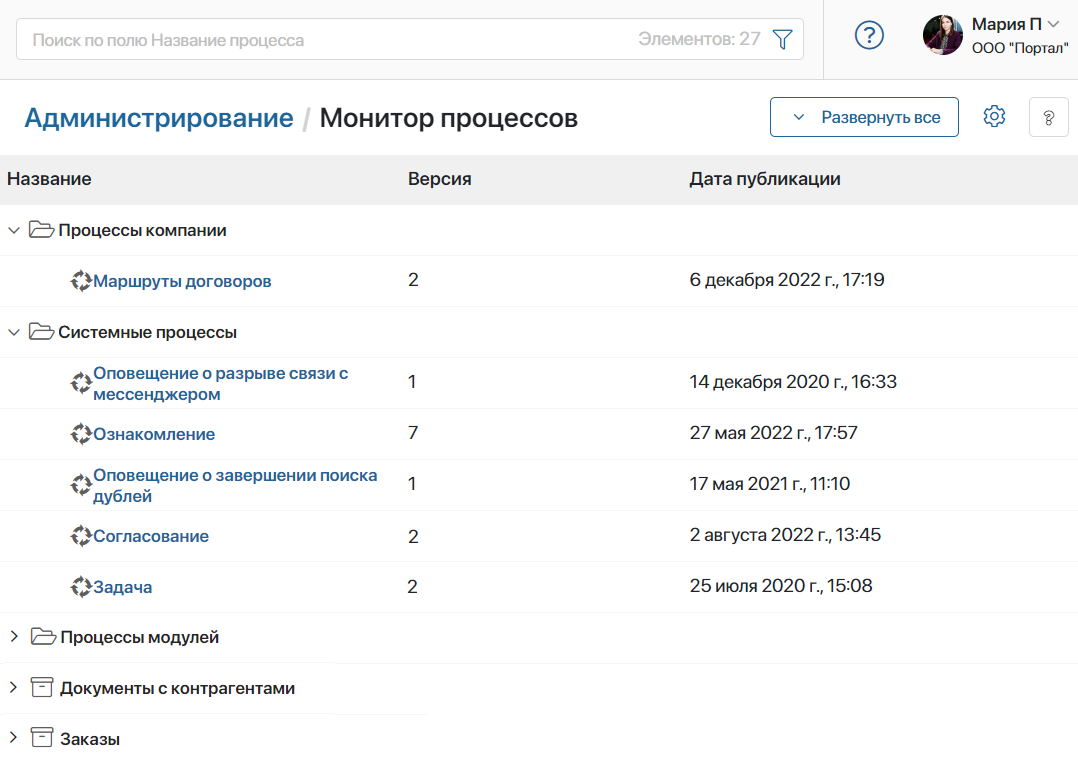Click version 7 of Ознакомление
The width and height of the screenshot is (1078, 760).
click(412, 433)
